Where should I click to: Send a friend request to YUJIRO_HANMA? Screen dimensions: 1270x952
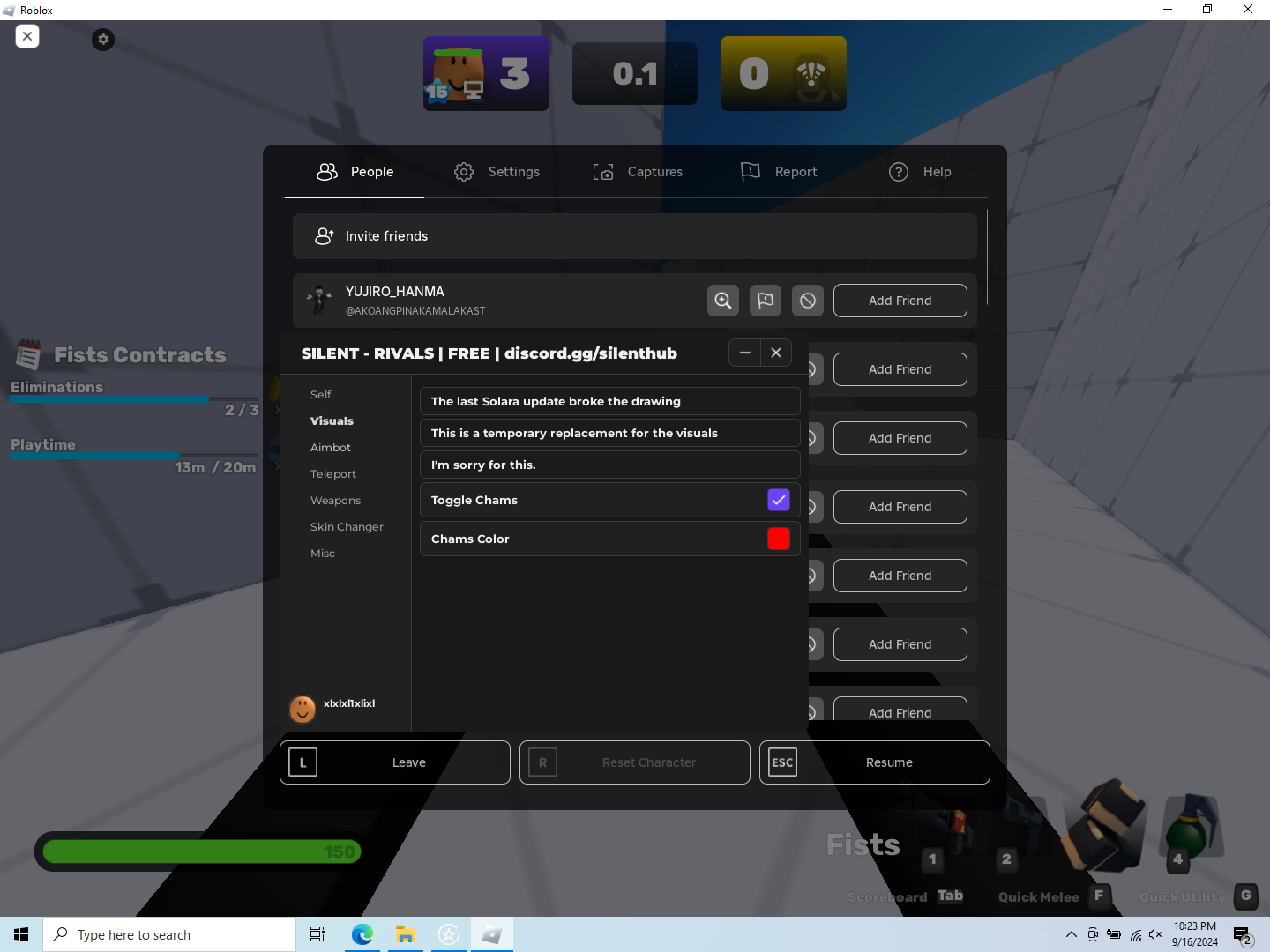tap(900, 301)
